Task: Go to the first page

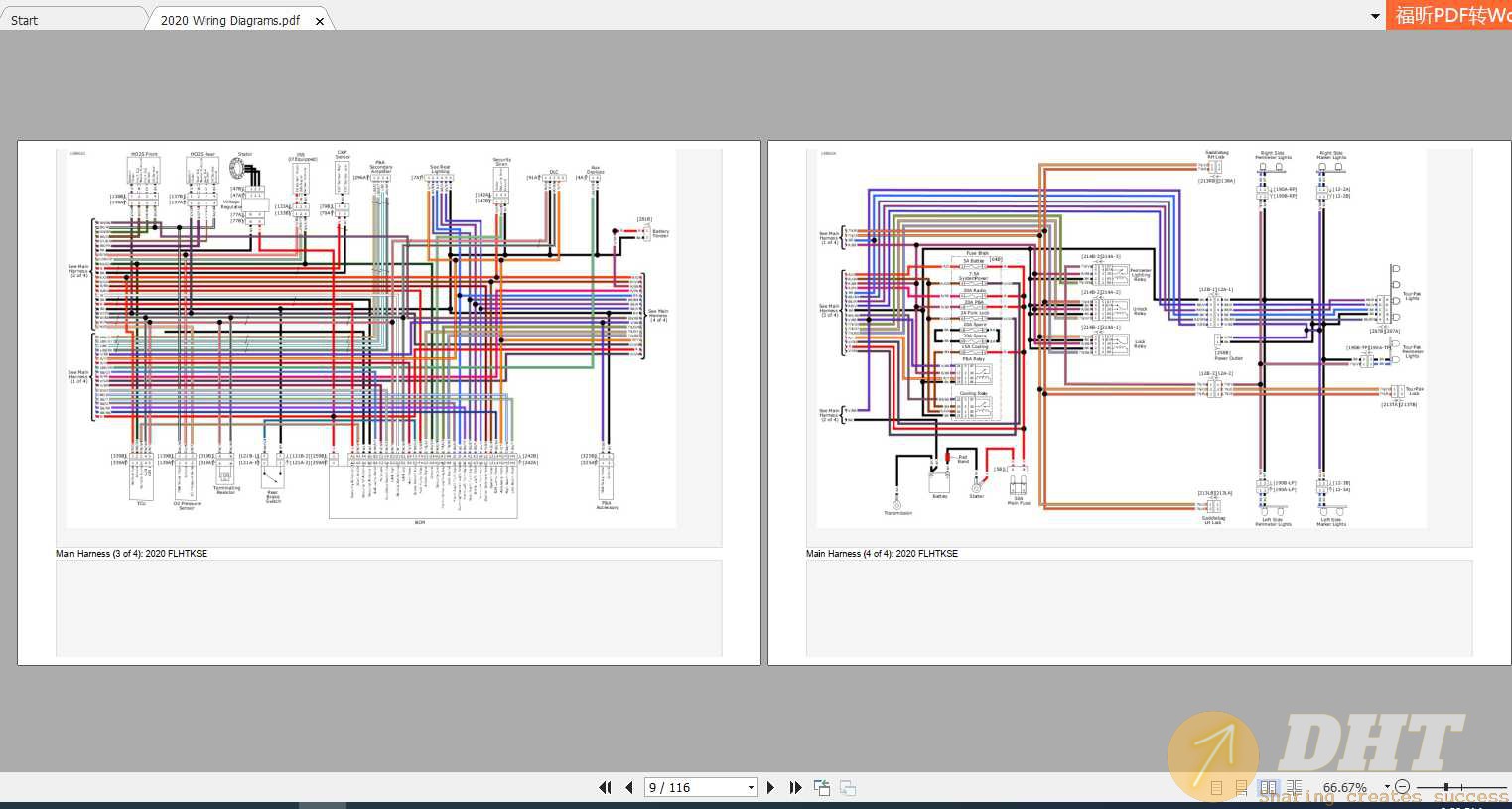Action: coord(605,787)
